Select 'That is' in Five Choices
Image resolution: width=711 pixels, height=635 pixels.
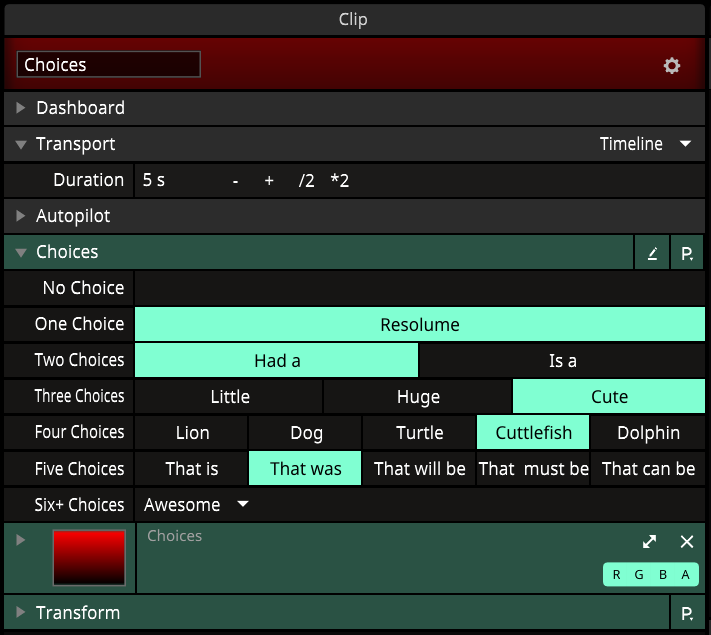pyautogui.click(x=191, y=468)
